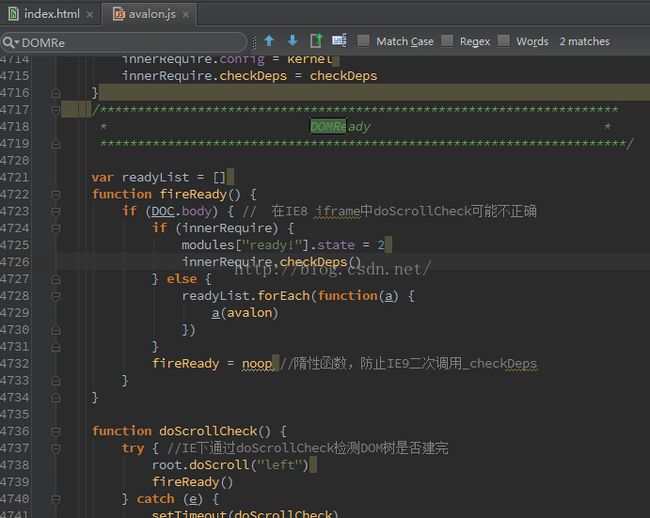Click the 'noop' identifier on line 4732
Viewport: 650px width, 518px height.
[257, 364]
